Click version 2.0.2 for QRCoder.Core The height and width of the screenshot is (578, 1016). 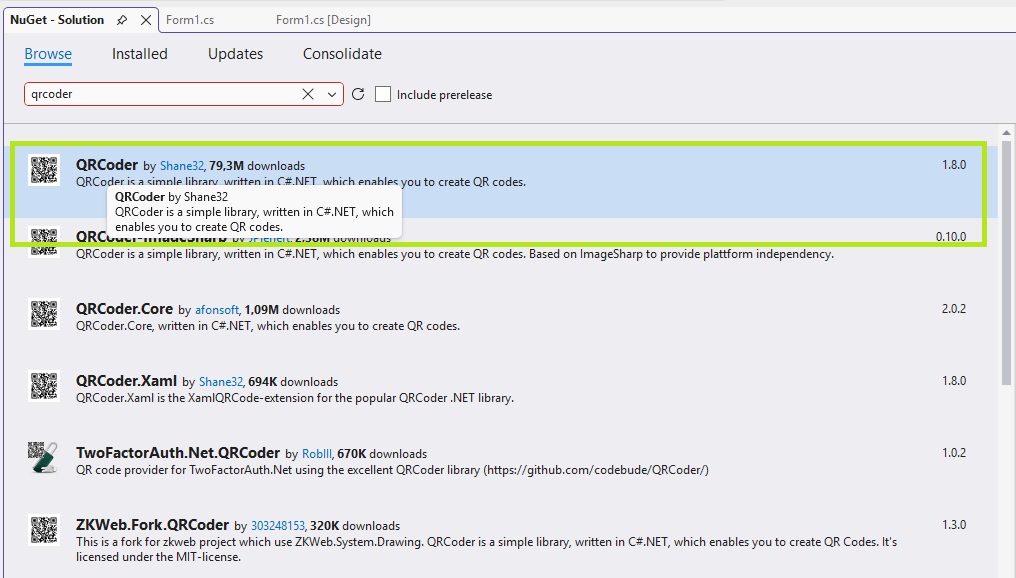(x=954, y=309)
